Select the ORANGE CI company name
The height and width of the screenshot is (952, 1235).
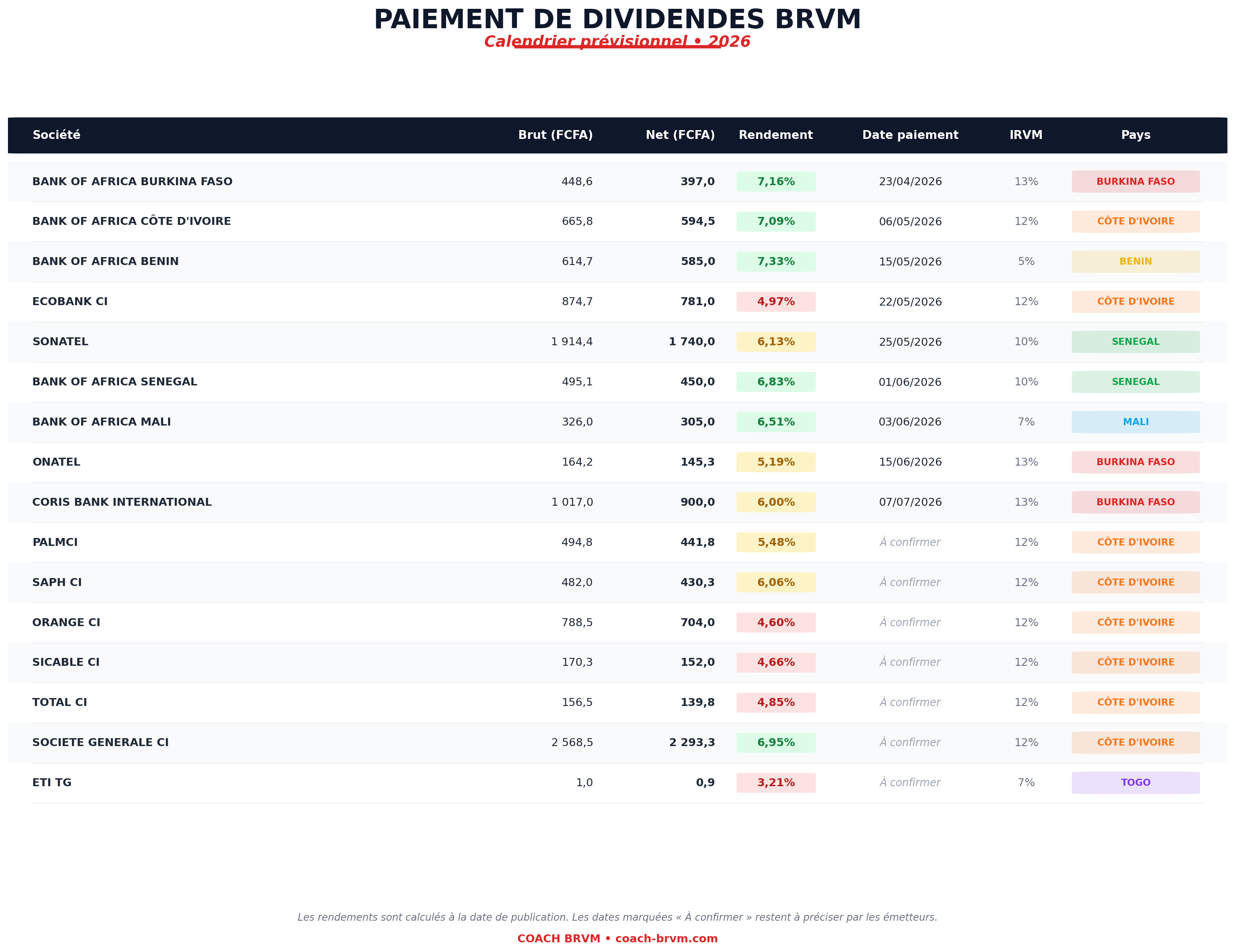[x=66, y=623]
